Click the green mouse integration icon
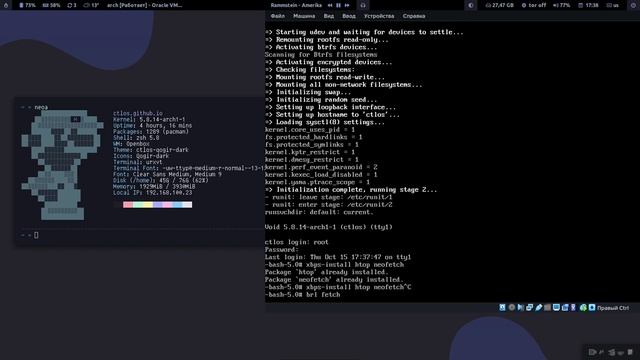 point(583,308)
